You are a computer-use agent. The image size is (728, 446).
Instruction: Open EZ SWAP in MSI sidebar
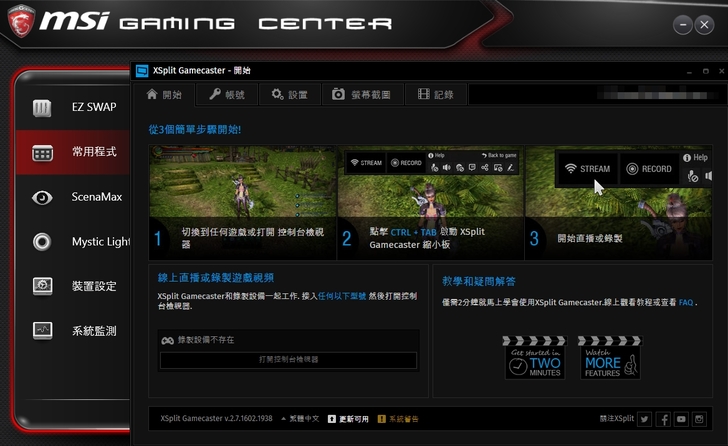coord(74,107)
